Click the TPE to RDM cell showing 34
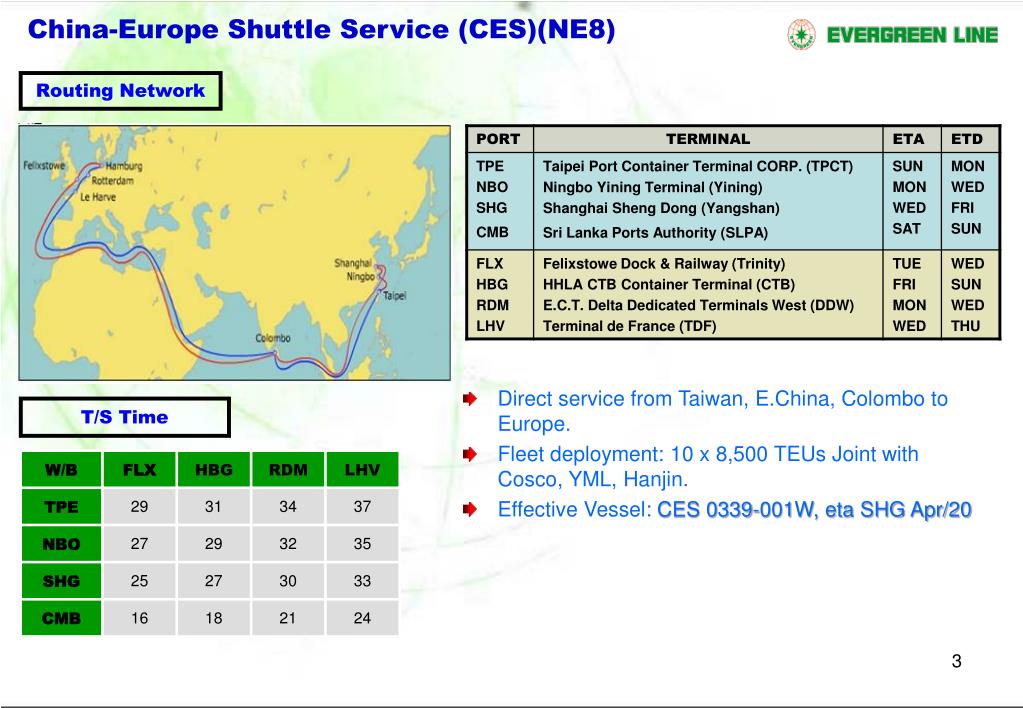Viewport: 1023px width, 708px height. 288,506
